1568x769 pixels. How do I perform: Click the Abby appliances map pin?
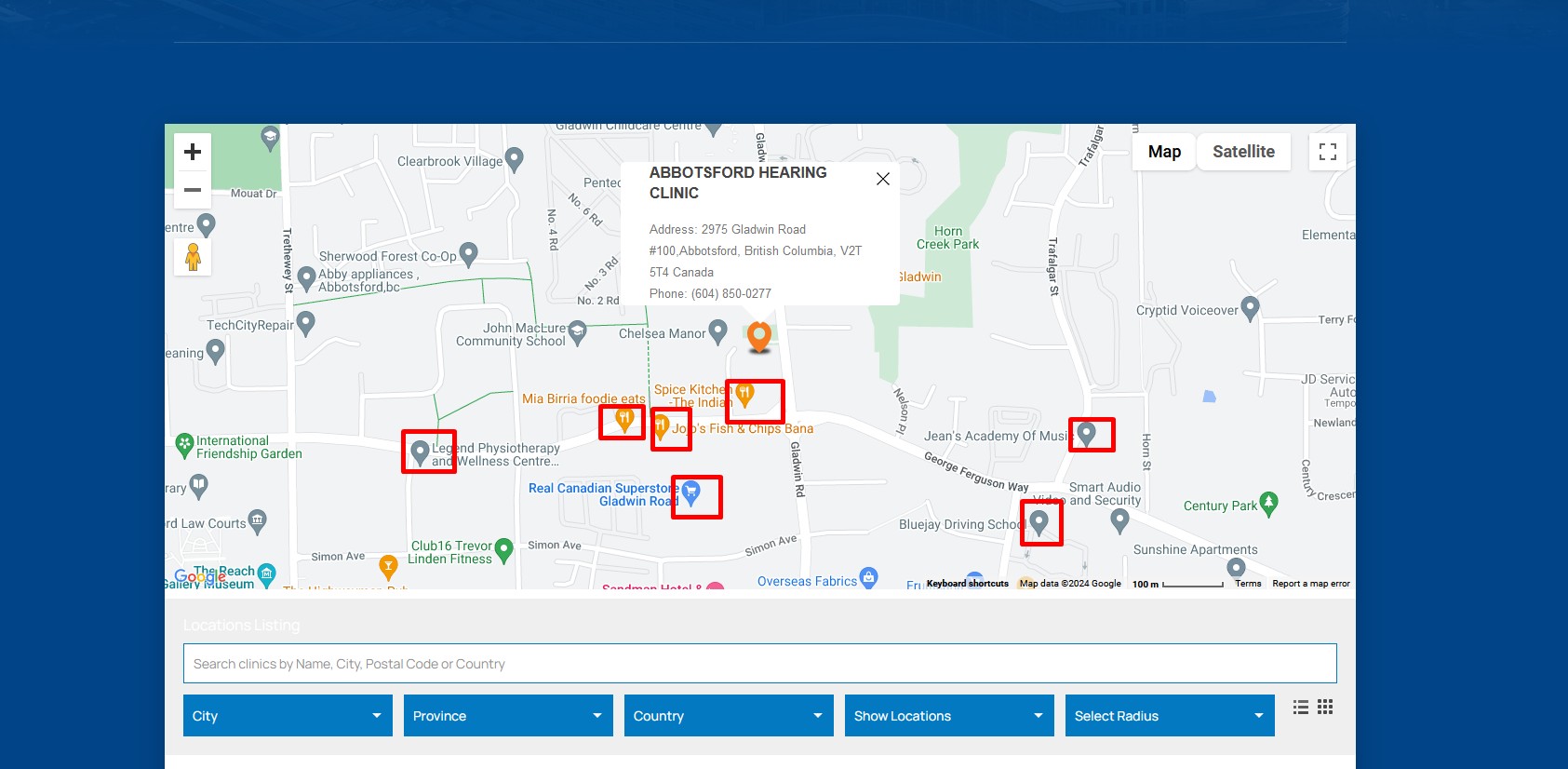point(306,278)
